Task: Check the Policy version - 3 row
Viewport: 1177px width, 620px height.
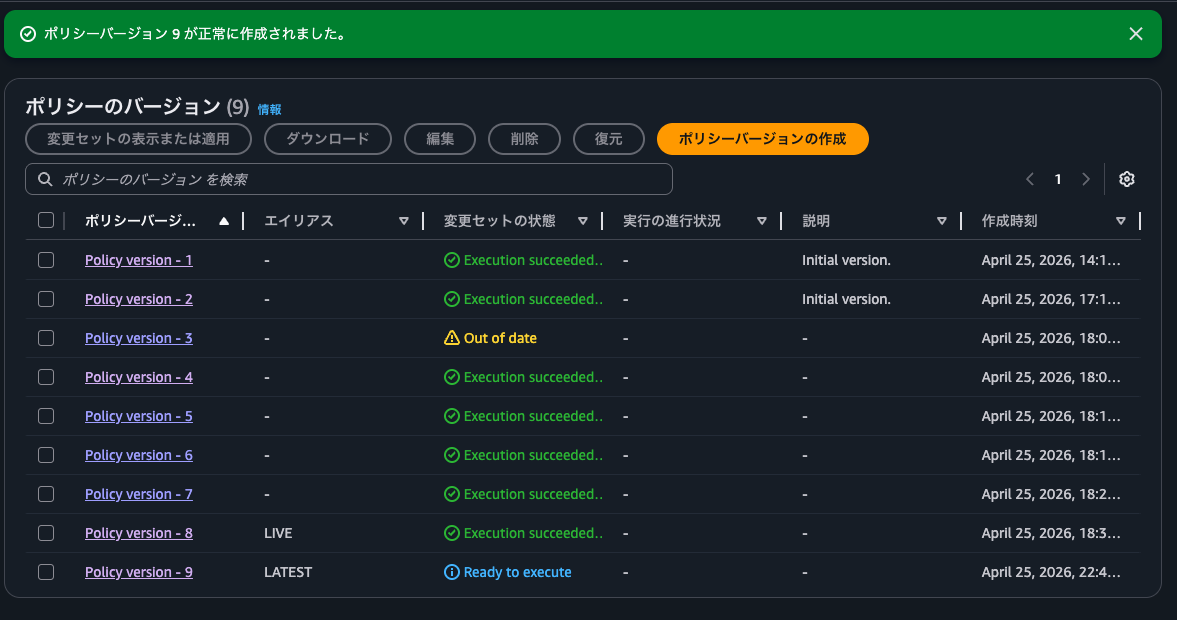Action: (x=46, y=338)
